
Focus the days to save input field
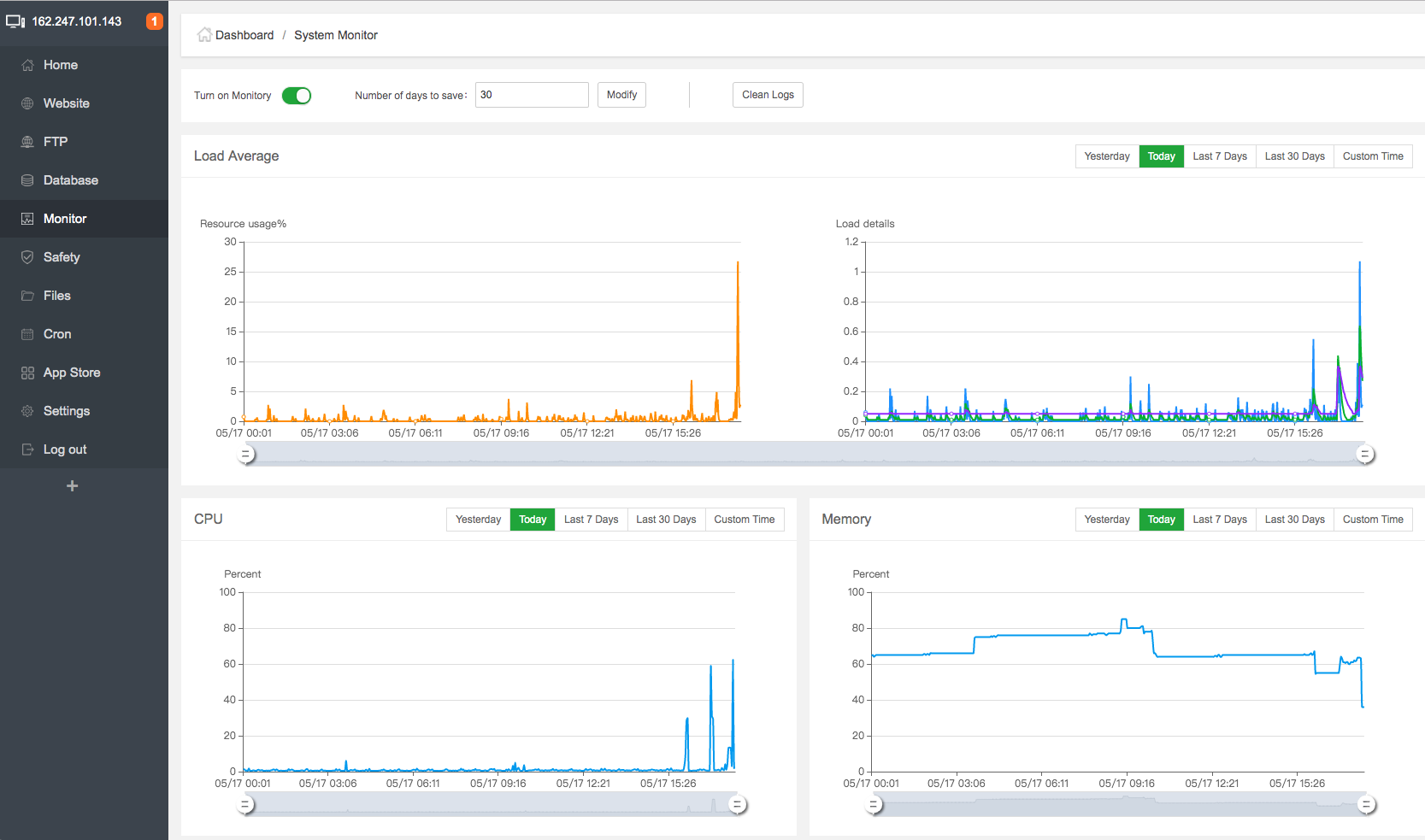(x=531, y=95)
